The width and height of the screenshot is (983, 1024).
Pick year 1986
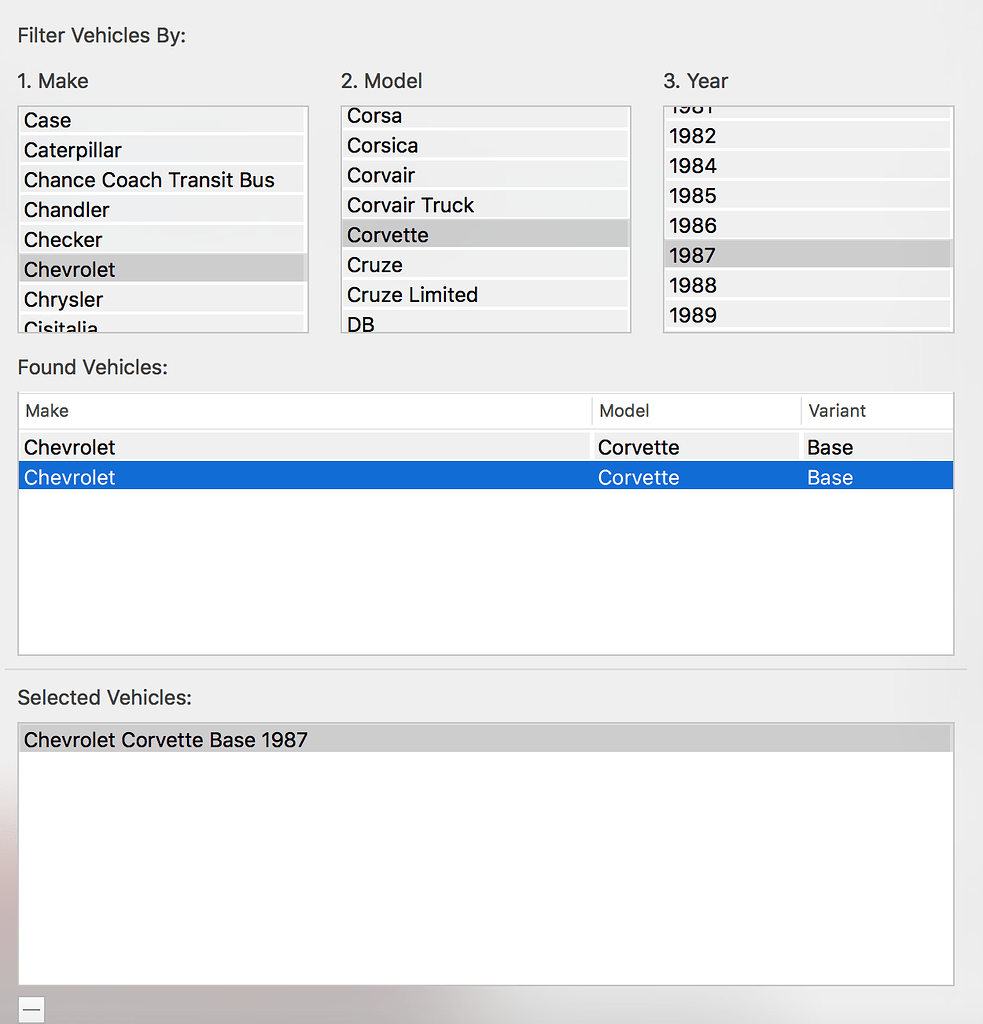[x=808, y=226]
